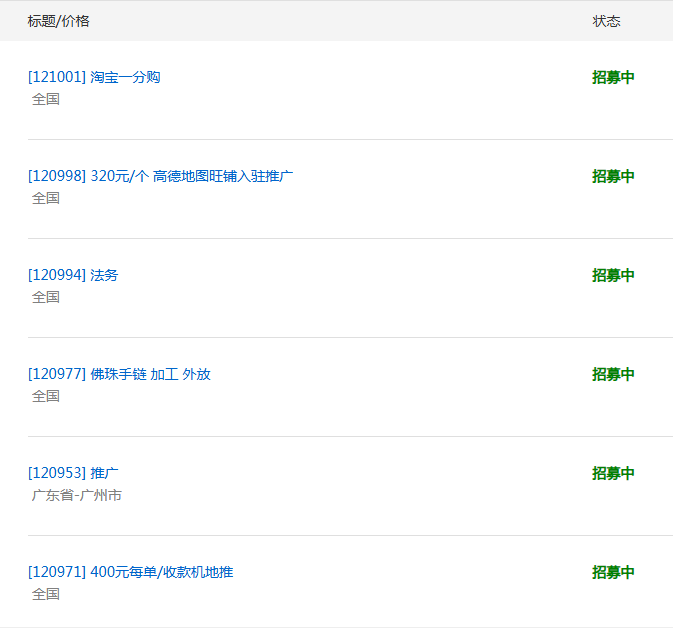Viewport: 673px width, 629px height.
Task: Click 全国 region under 高德地图旺铺入驻推广
Action: click(46, 198)
